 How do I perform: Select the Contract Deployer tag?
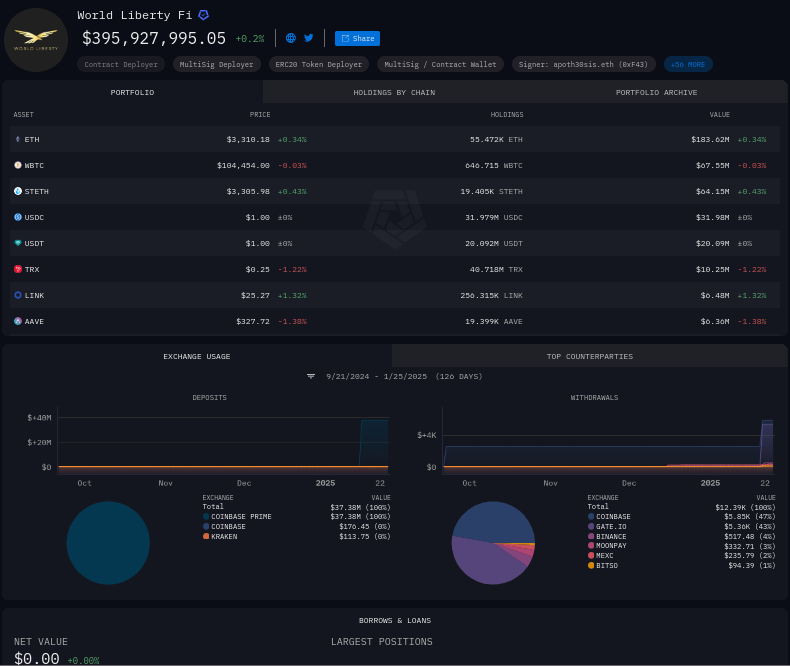[121, 64]
